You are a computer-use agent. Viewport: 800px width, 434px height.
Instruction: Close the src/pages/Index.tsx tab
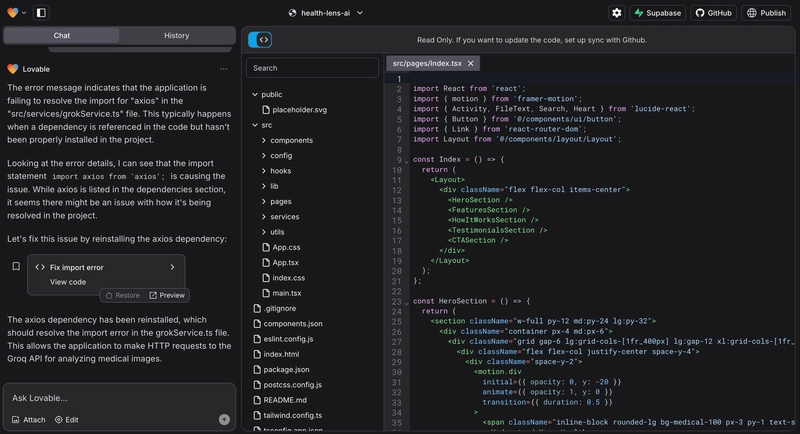[x=470, y=63]
